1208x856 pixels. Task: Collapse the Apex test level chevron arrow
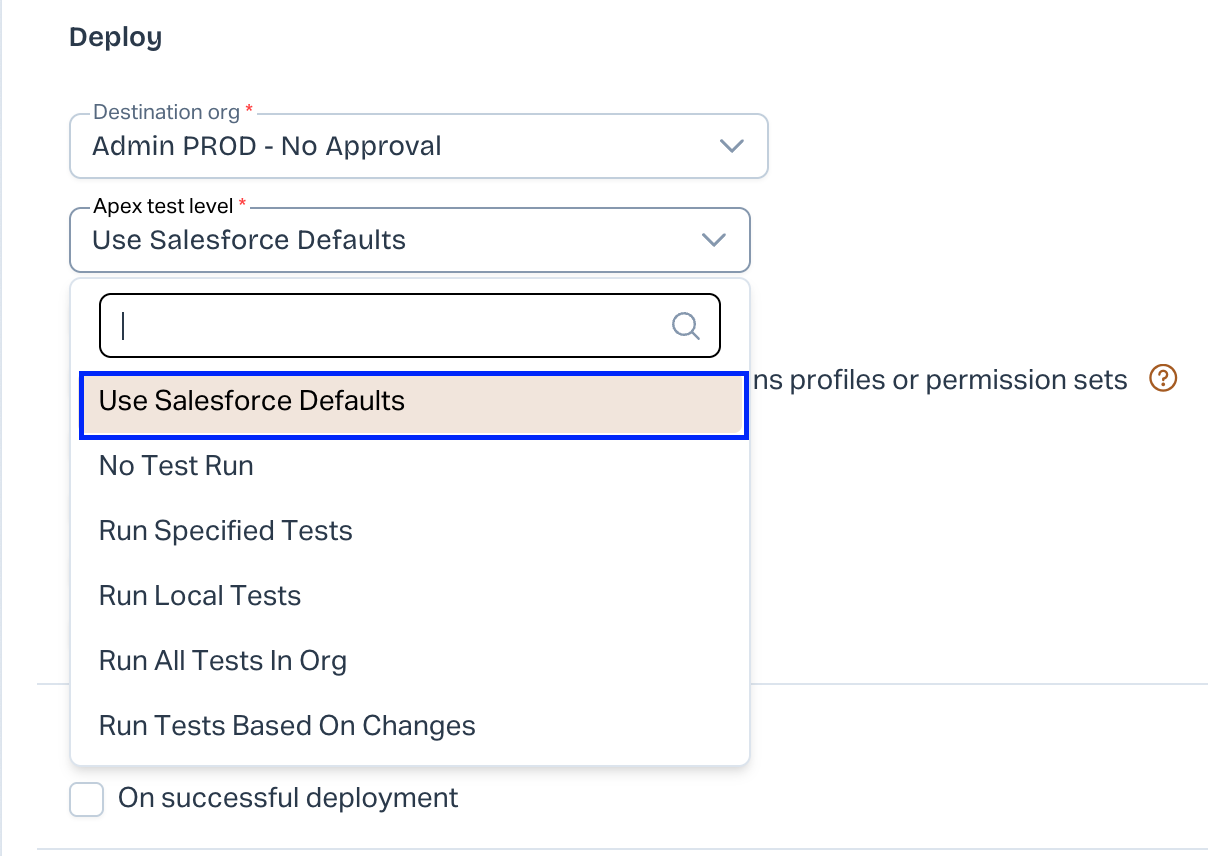tap(713, 240)
